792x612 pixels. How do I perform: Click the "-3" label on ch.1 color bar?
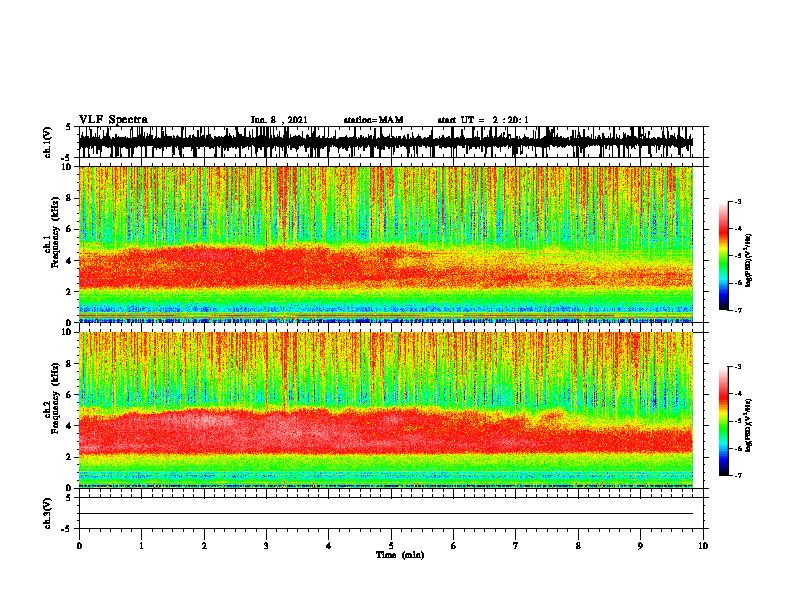pyautogui.click(x=737, y=202)
